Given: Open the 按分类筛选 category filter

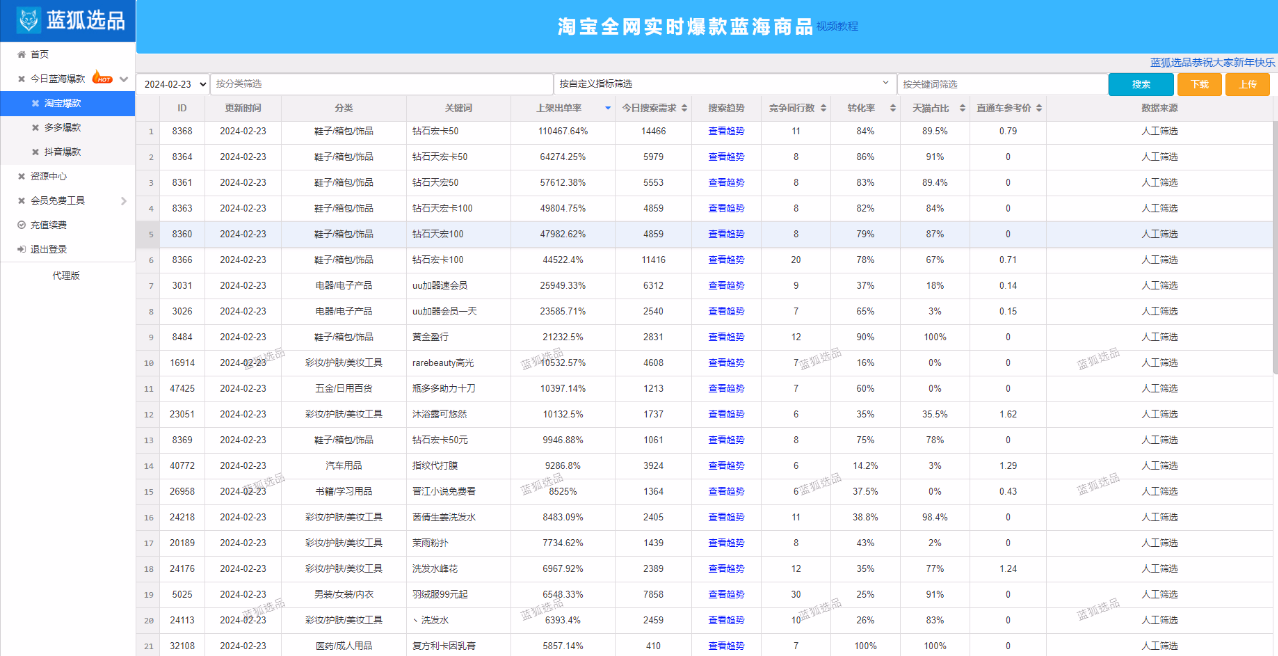Looking at the screenshot, I should [381, 84].
